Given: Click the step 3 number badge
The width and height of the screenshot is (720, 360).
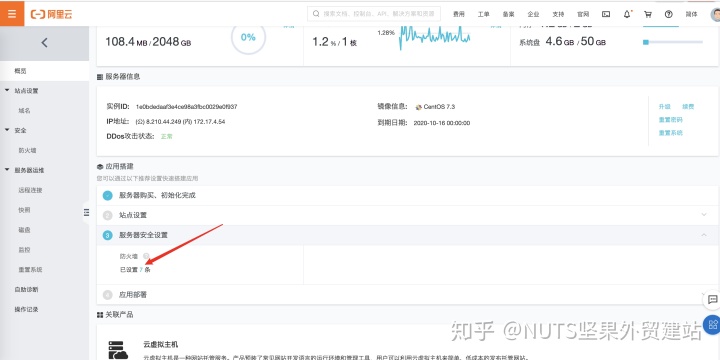Looking at the screenshot, I should 107,235.
